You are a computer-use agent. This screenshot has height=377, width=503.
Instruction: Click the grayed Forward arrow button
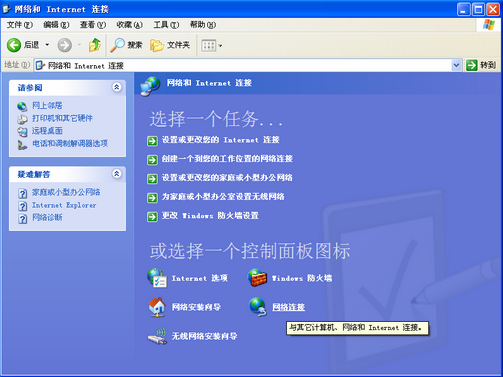[65, 45]
